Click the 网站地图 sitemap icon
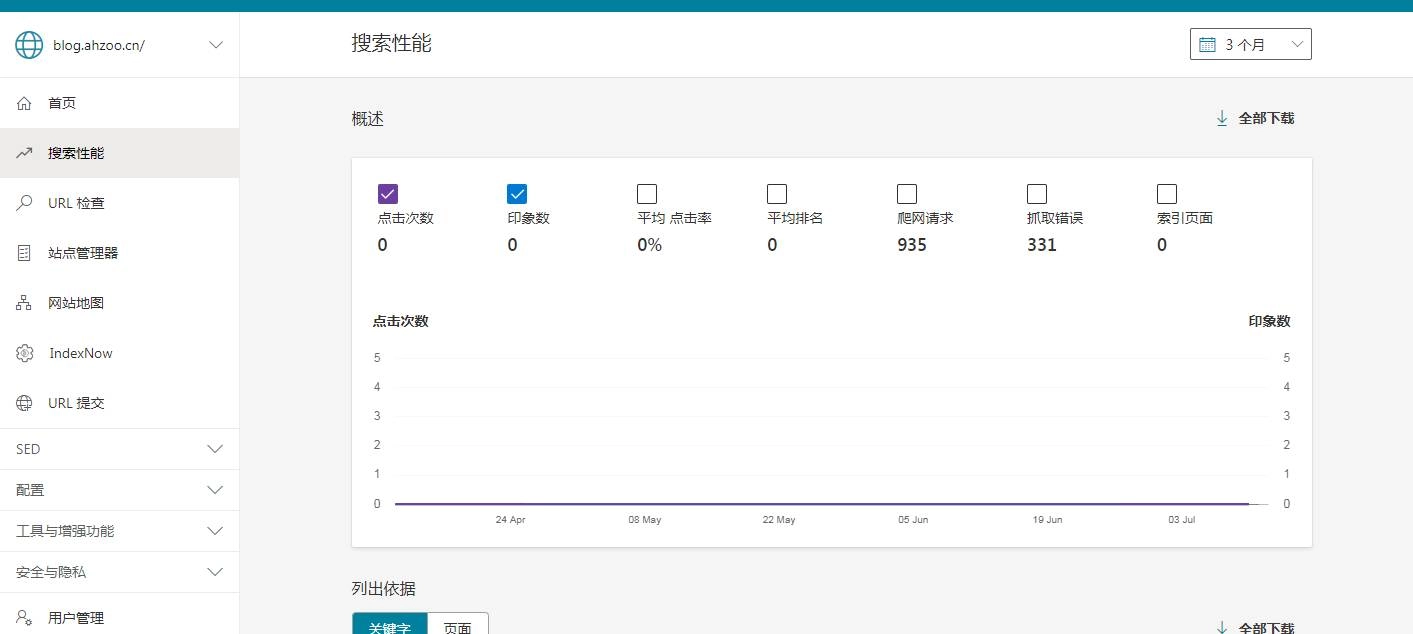 coord(25,303)
